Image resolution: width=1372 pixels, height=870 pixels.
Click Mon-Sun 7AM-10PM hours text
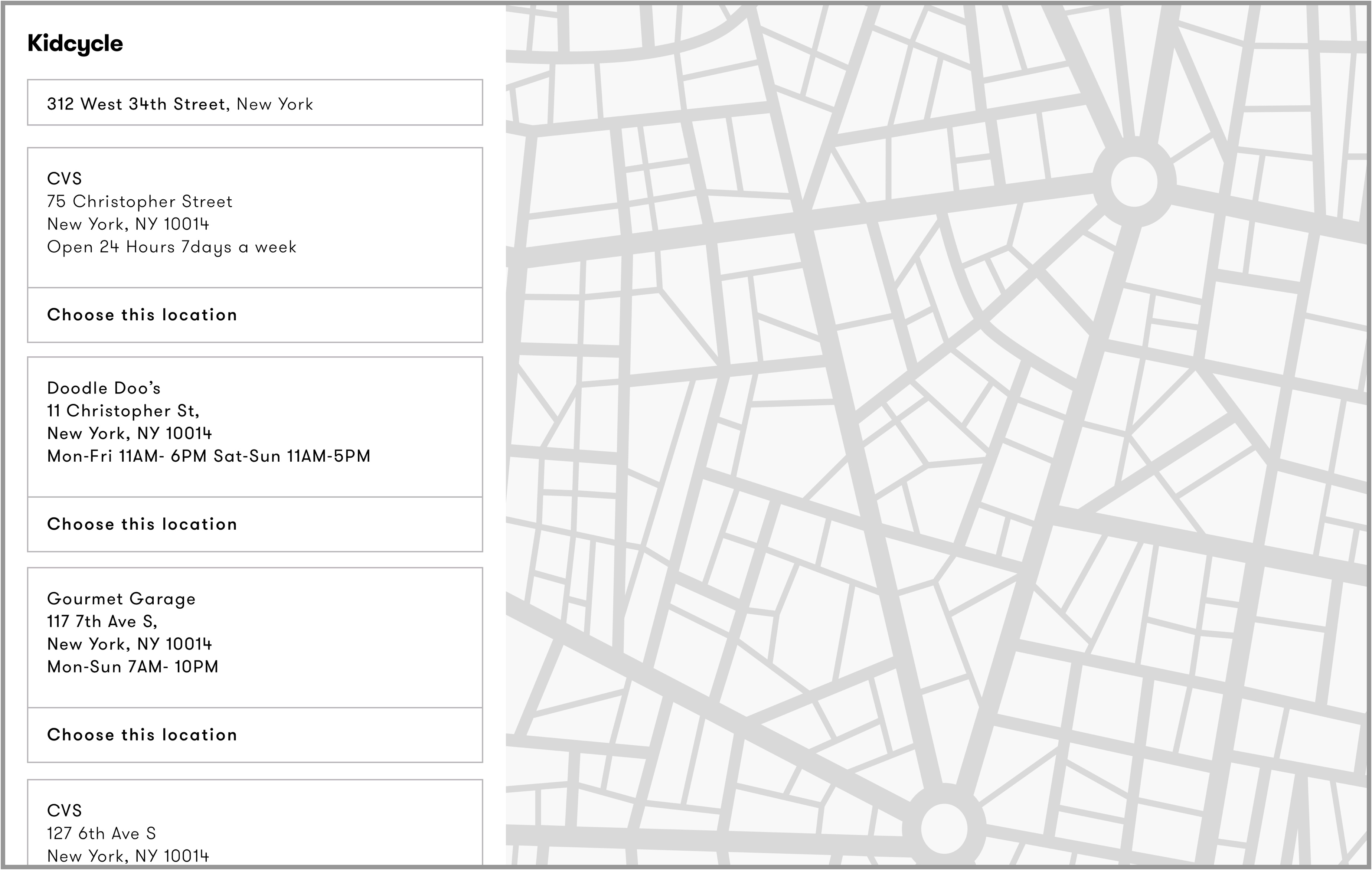tap(133, 667)
